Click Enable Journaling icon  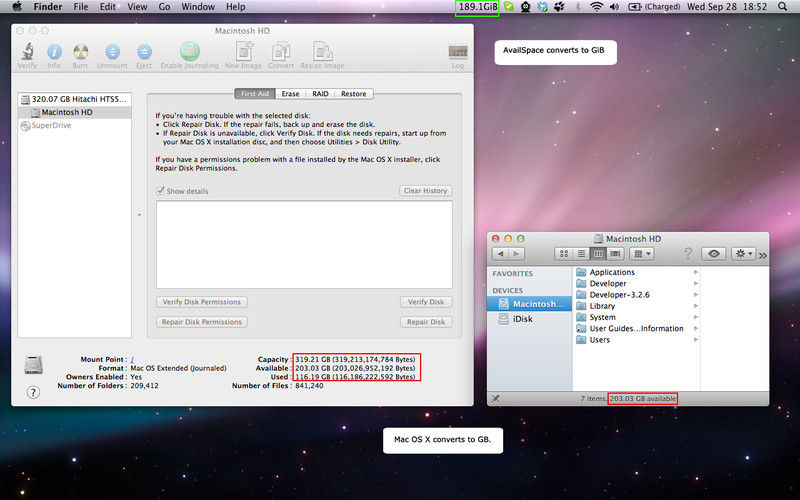tap(189, 51)
